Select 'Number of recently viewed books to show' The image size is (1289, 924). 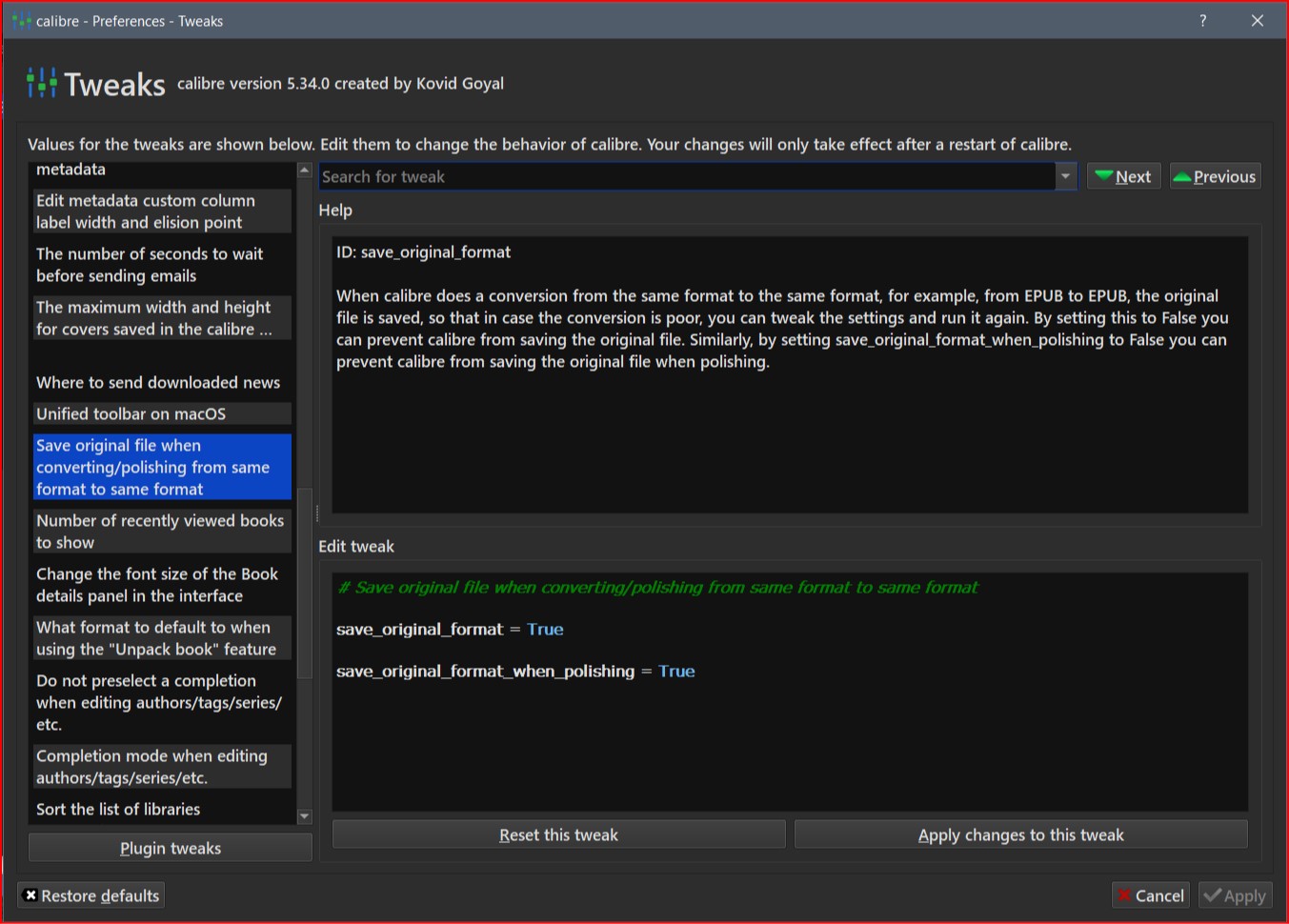point(161,532)
